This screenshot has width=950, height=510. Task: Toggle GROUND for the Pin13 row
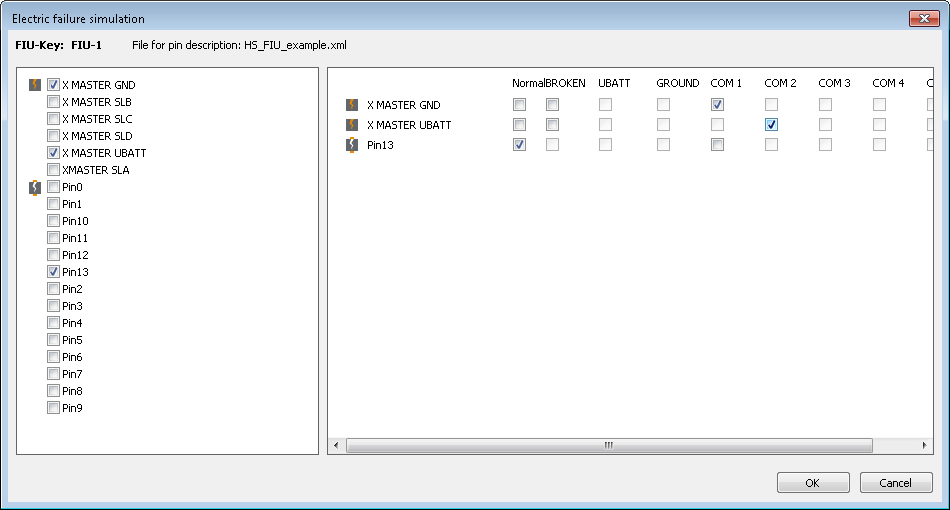[663, 145]
